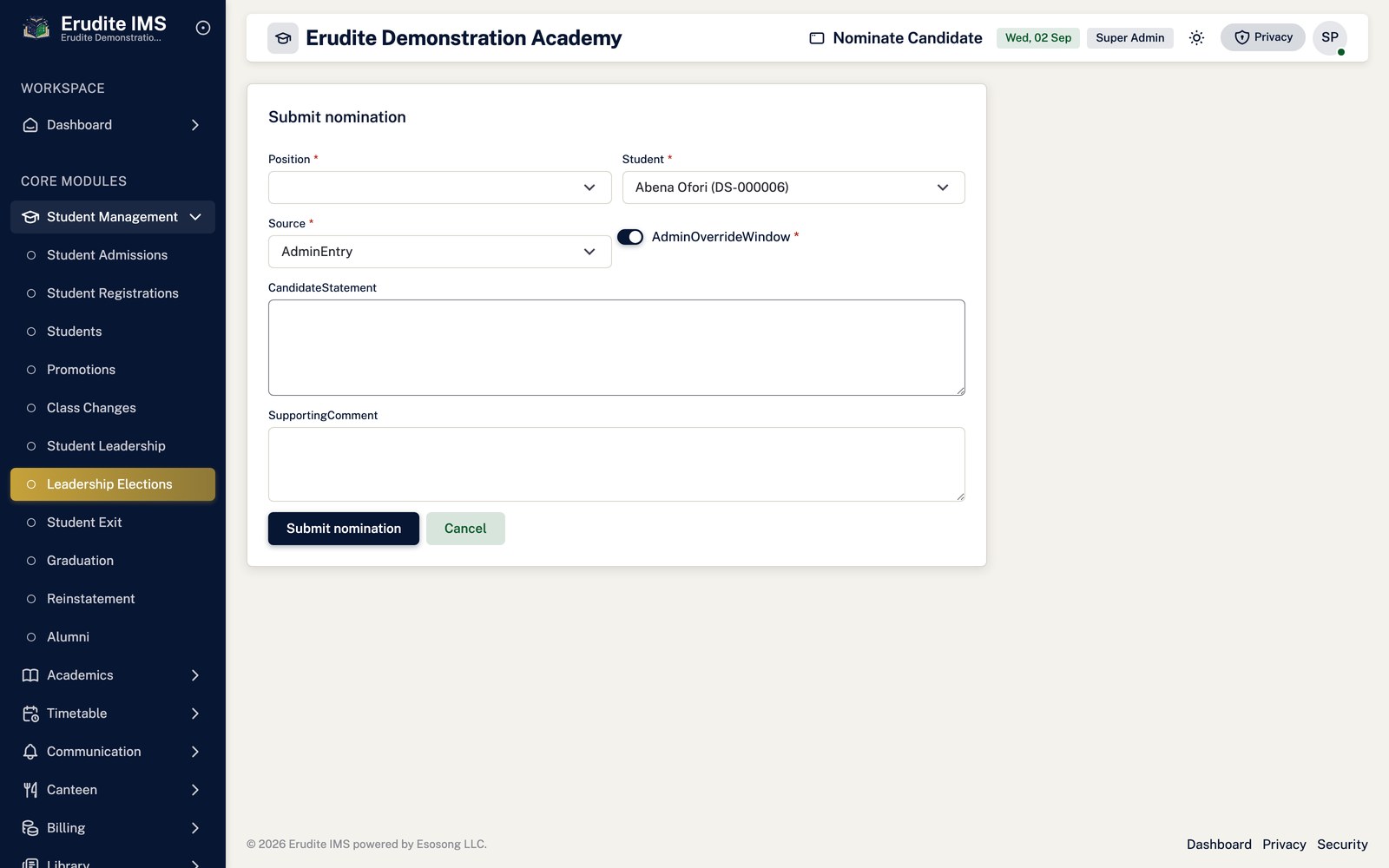Click the Dashboard home icon in the sidebar
The width and height of the screenshot is (1389, 868).
point(30,125)
